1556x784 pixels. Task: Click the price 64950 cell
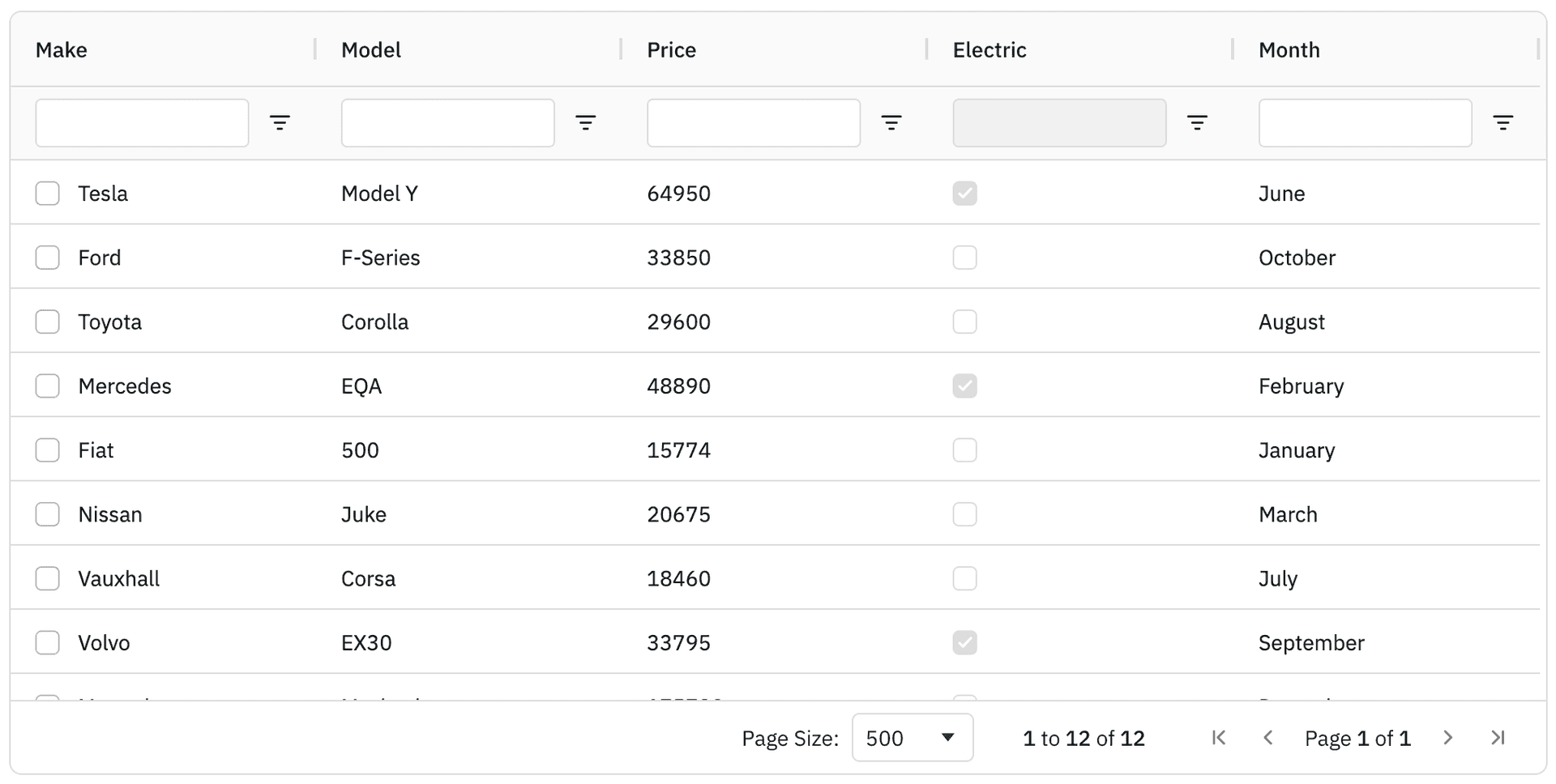coord(679,194)
